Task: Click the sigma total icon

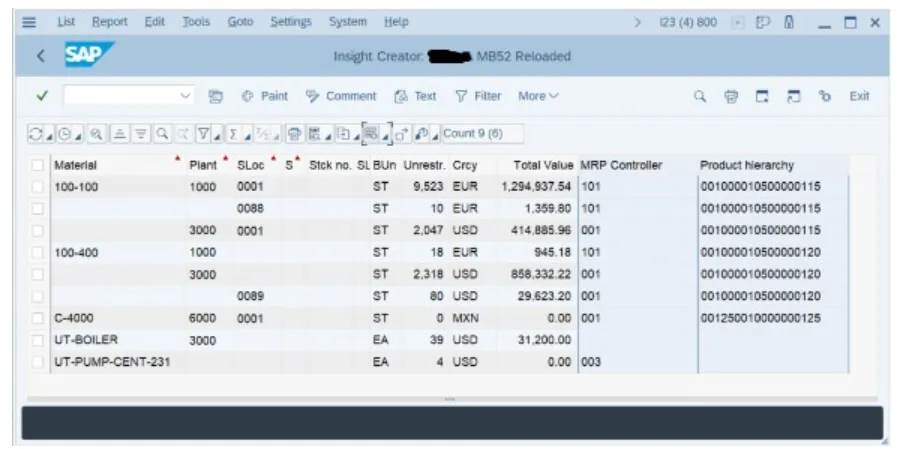Action: coord(233,134)
